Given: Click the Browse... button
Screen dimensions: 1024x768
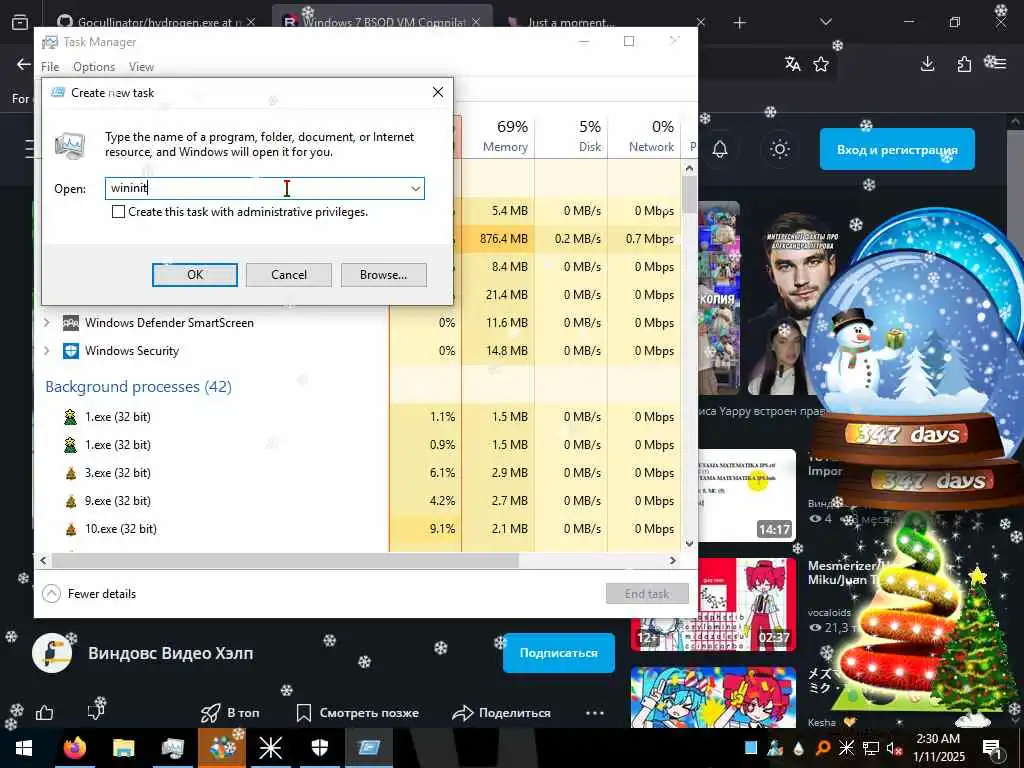Looking at the screenshot, I should 383,275.
